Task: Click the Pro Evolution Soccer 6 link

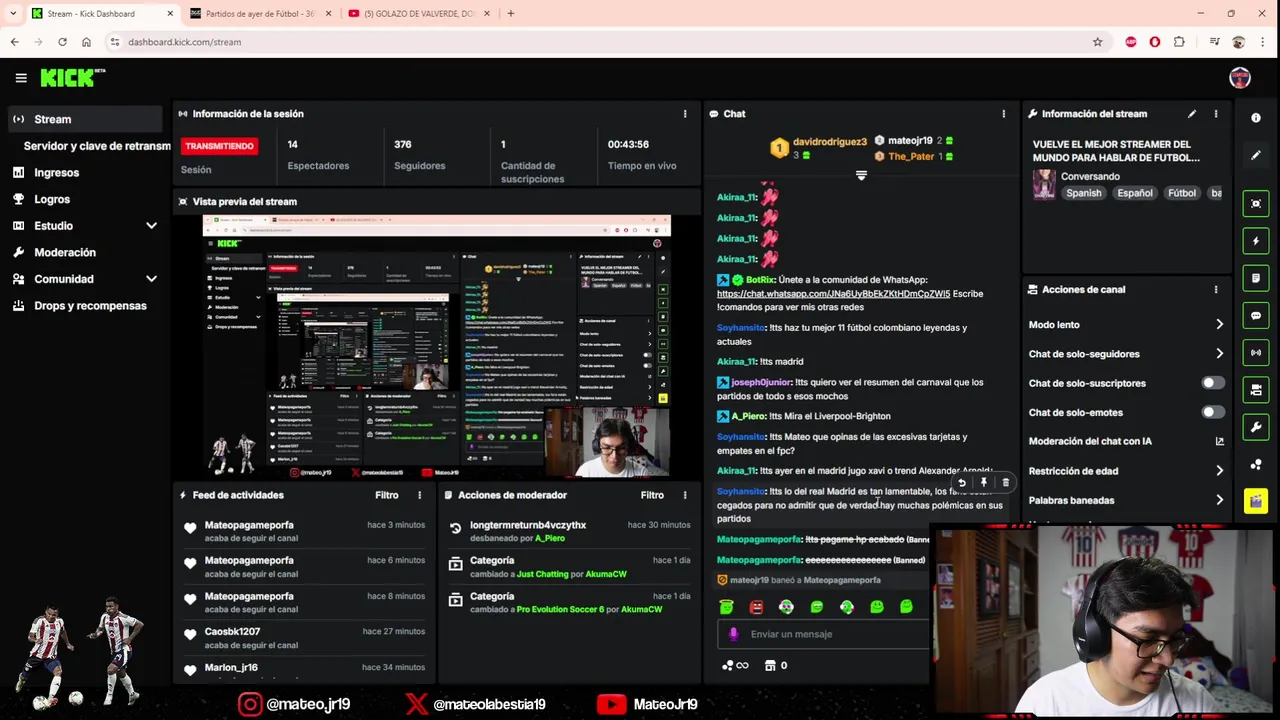Action: pos(560,609)
